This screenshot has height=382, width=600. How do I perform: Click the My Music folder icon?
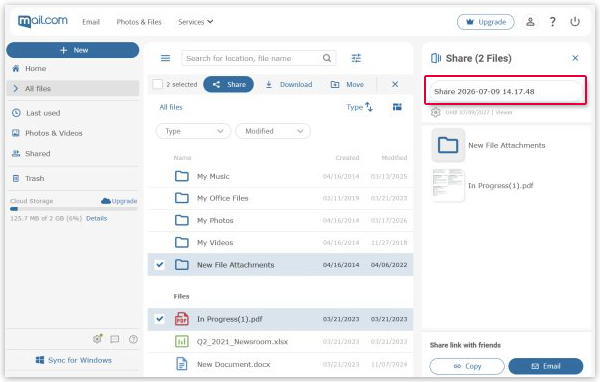click(181, 176)
